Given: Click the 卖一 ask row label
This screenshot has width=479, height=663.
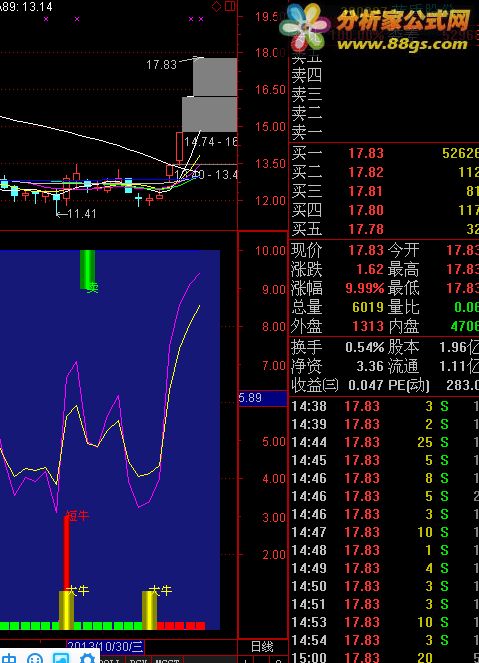Looking at the screenshot, I should point(307,132).
